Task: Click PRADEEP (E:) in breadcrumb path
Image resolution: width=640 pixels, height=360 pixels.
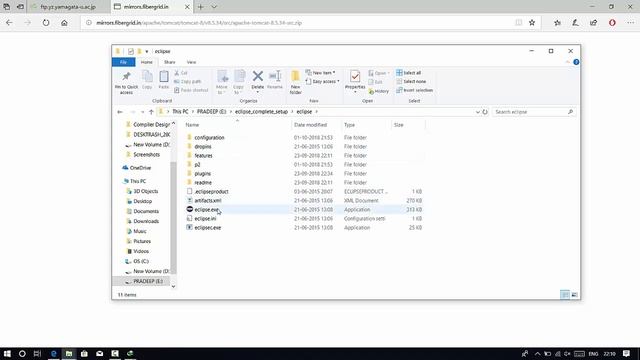Action: [211, 112]
